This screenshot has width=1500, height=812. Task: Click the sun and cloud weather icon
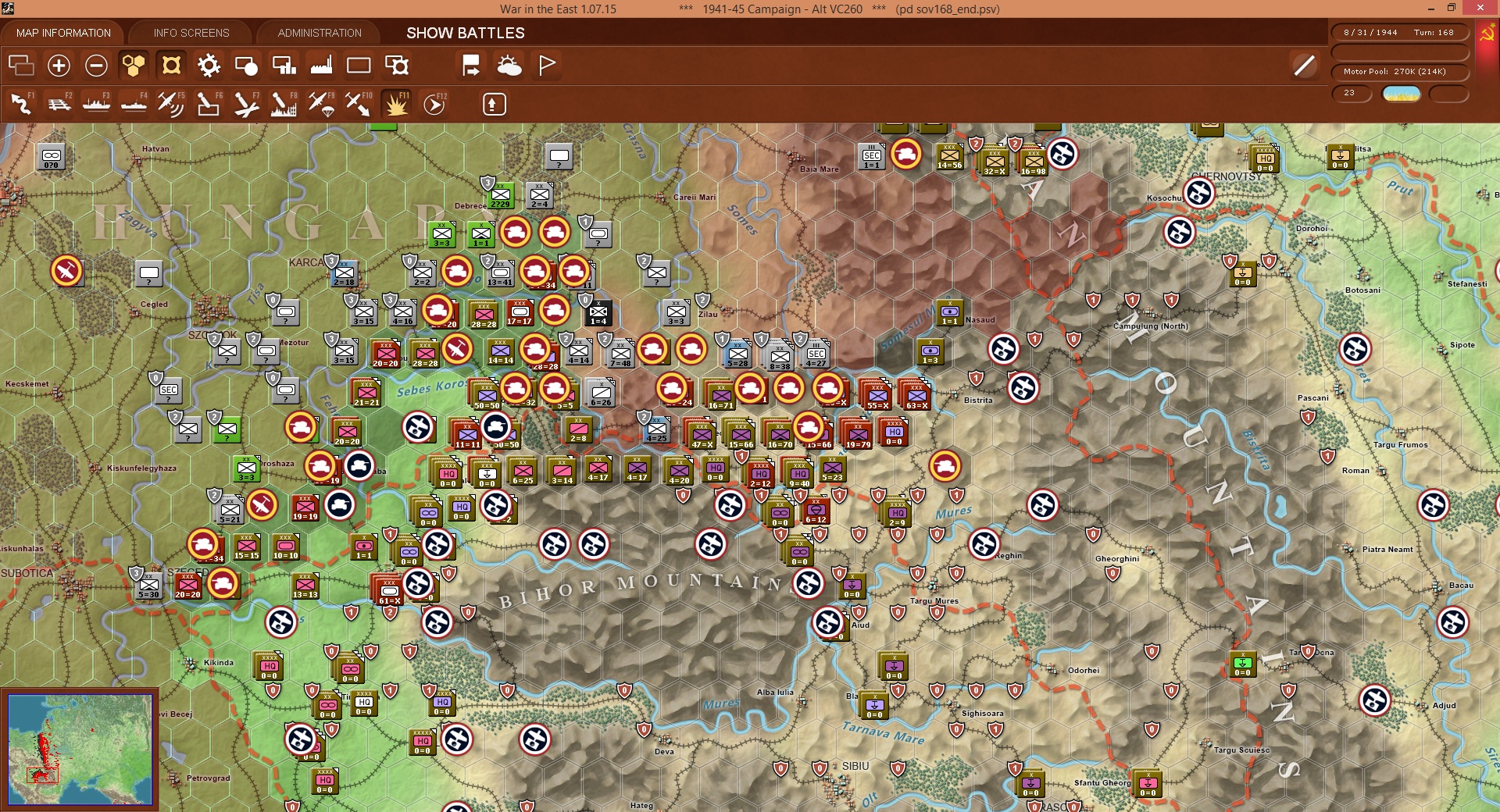tap(509, 66)
